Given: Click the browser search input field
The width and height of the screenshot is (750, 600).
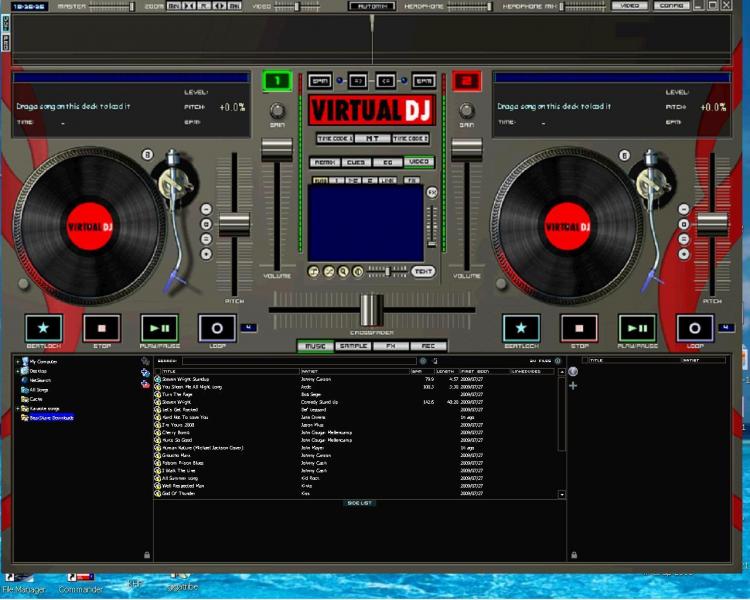Looking at the screenshot, I should 299,361.
